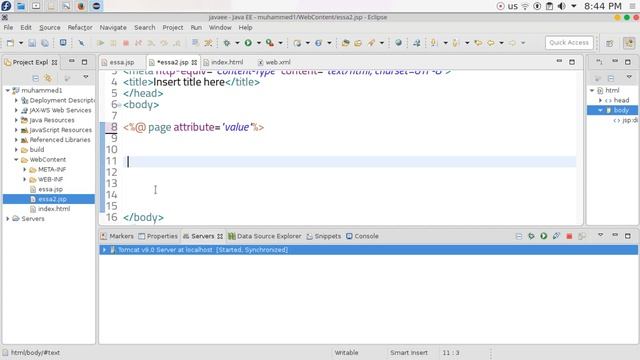Click the green Run toolbar button
Screen dimensions: 640x360
[x=248, y=42]
